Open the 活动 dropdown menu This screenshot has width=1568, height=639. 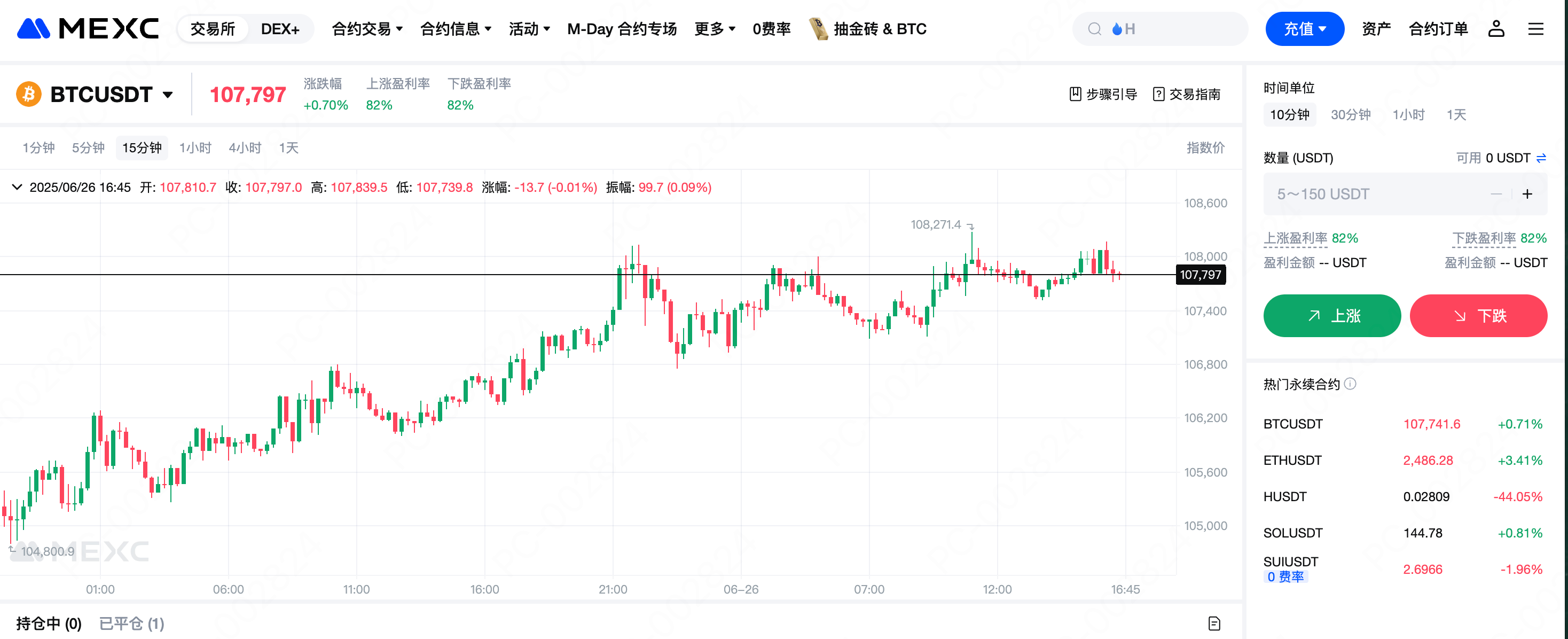(x=530, y=29)
